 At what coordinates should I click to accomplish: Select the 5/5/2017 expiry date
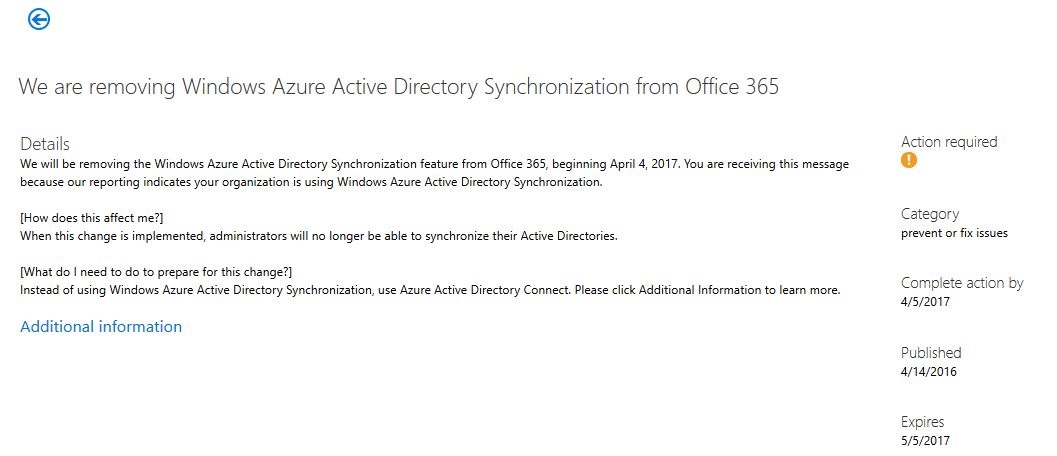point(926,441)
